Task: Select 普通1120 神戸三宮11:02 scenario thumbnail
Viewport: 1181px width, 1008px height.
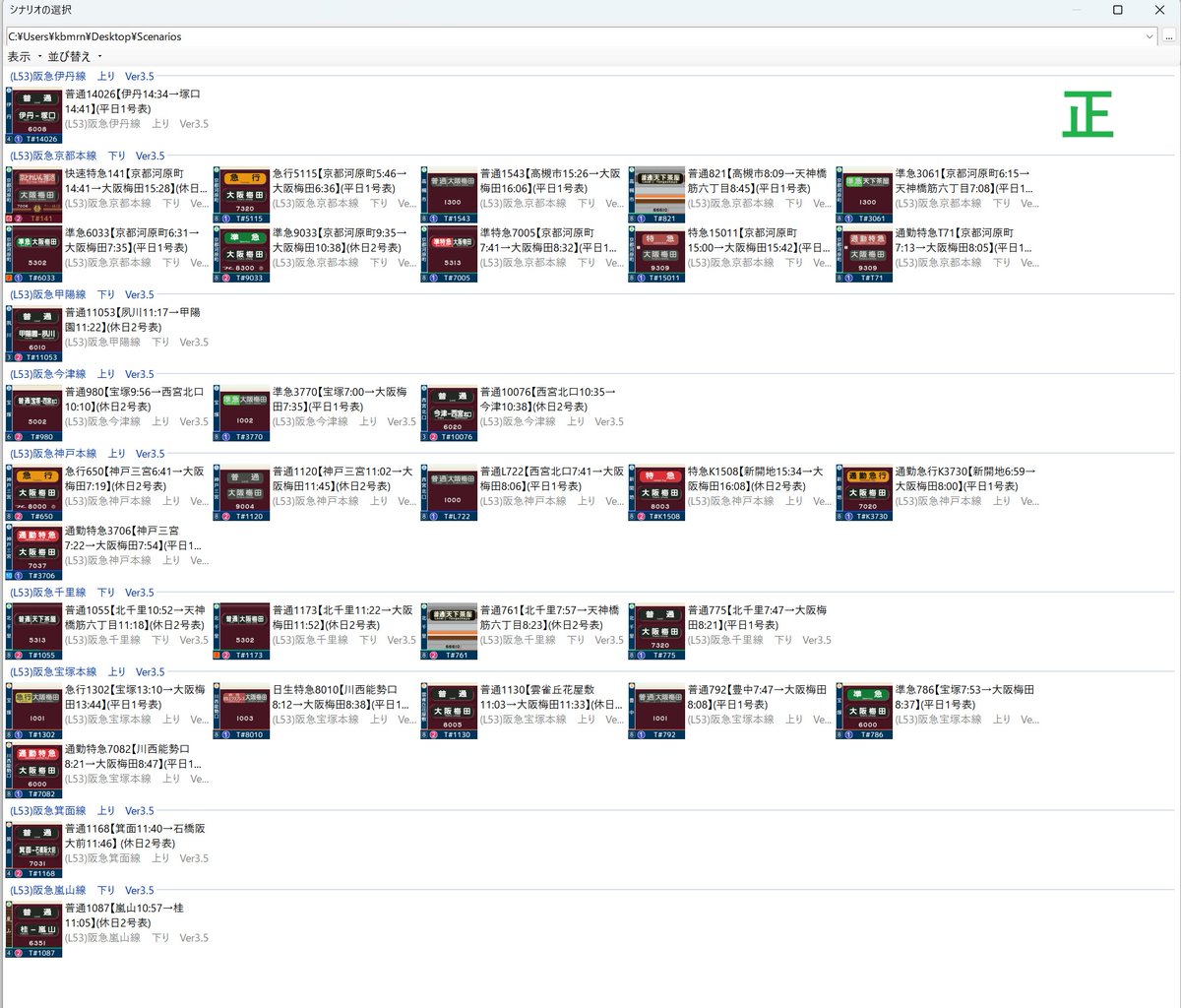Action: point(241,492)
